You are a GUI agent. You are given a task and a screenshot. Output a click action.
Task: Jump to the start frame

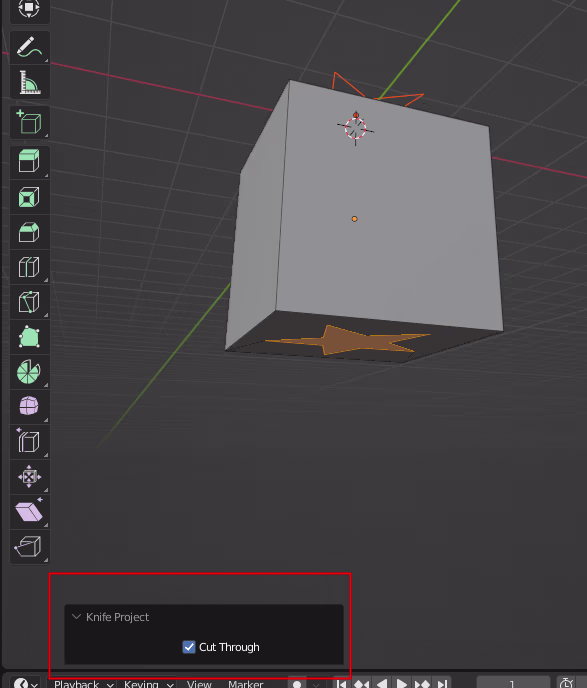point(342,684)
